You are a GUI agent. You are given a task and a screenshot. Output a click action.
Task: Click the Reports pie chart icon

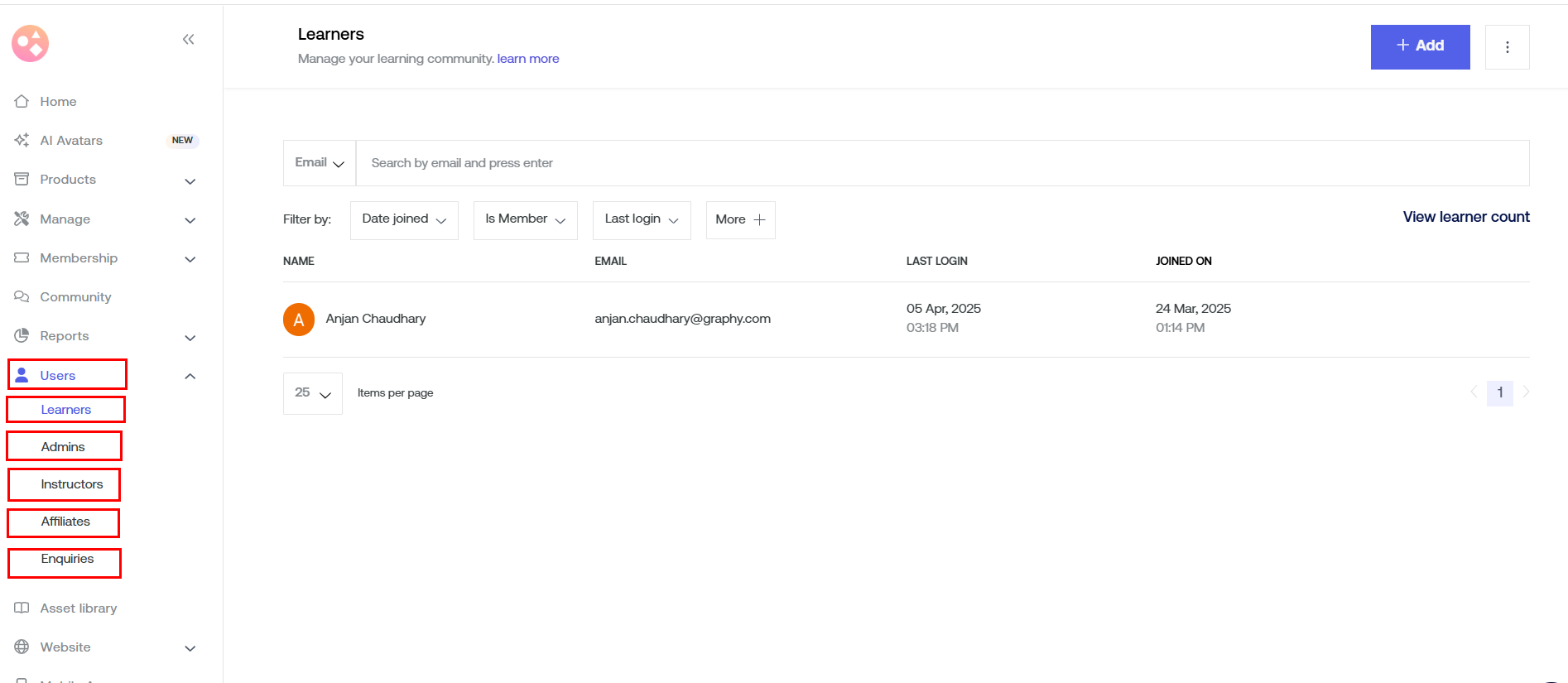pyautogui.click(x=22, y=335)
